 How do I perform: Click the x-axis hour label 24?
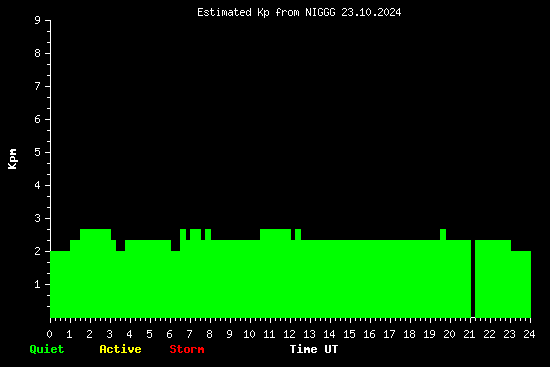pyautogui.click(x=529, y=334)
